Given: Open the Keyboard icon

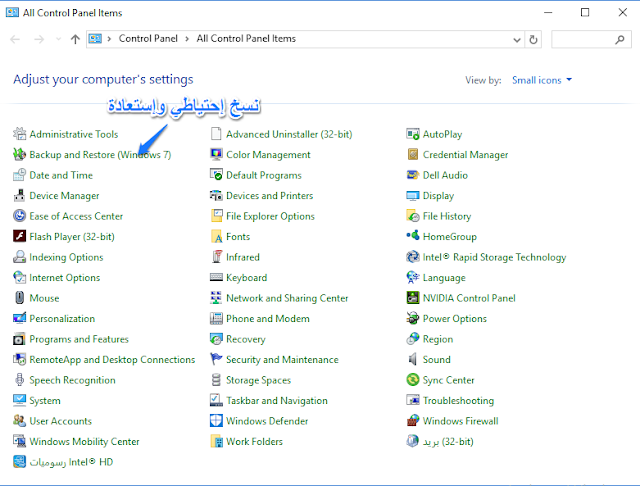Looking at the screenshot, I should click(x=216, y=277).
